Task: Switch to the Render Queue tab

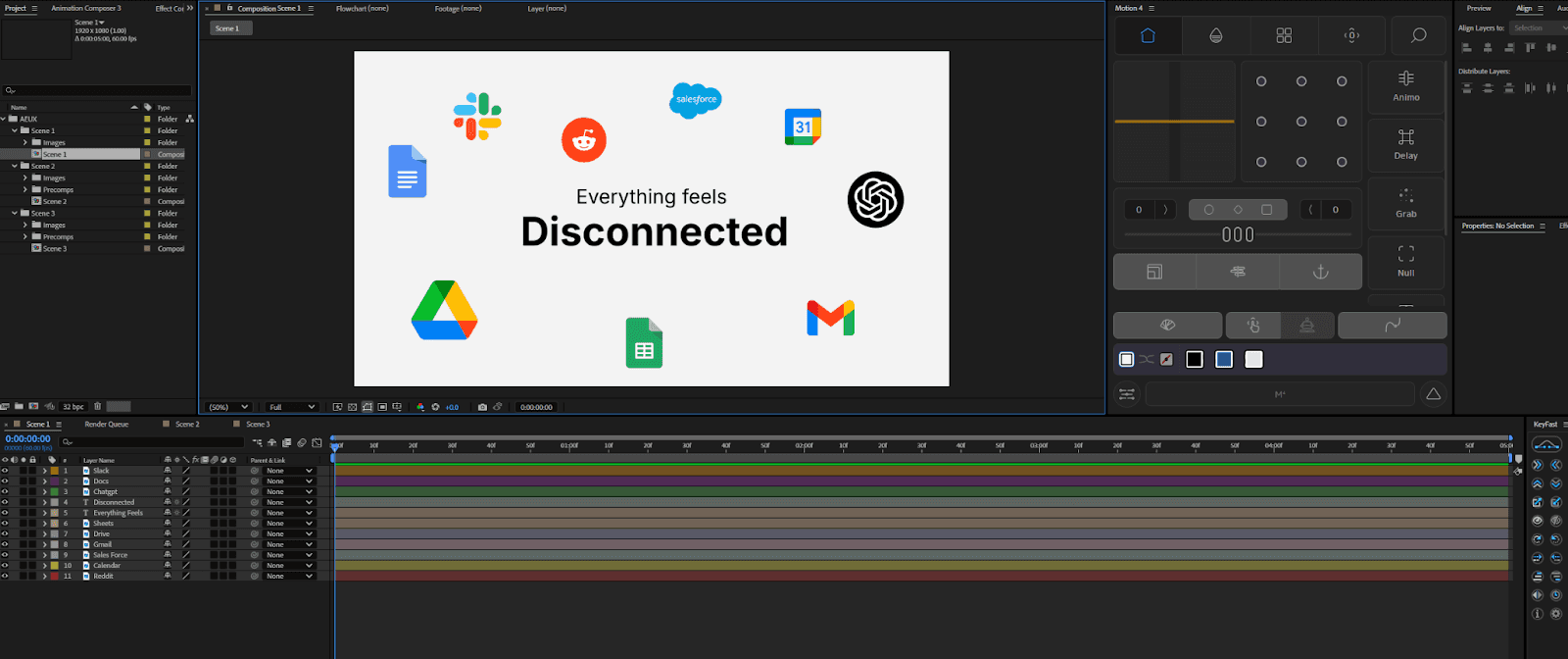Action: (x=107, y=425)
